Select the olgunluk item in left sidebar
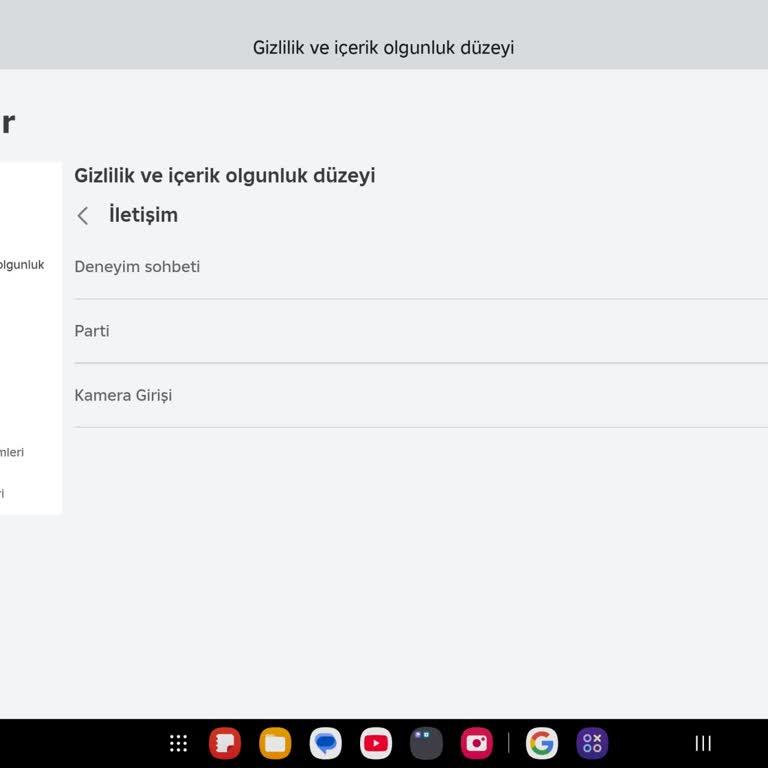This screenshot has height=768, width=768. (22, 265)
